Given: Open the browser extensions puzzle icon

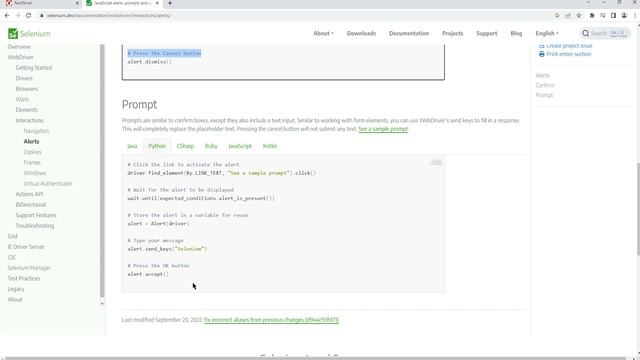Looking at the screenshot, I should tap(592, 16).
